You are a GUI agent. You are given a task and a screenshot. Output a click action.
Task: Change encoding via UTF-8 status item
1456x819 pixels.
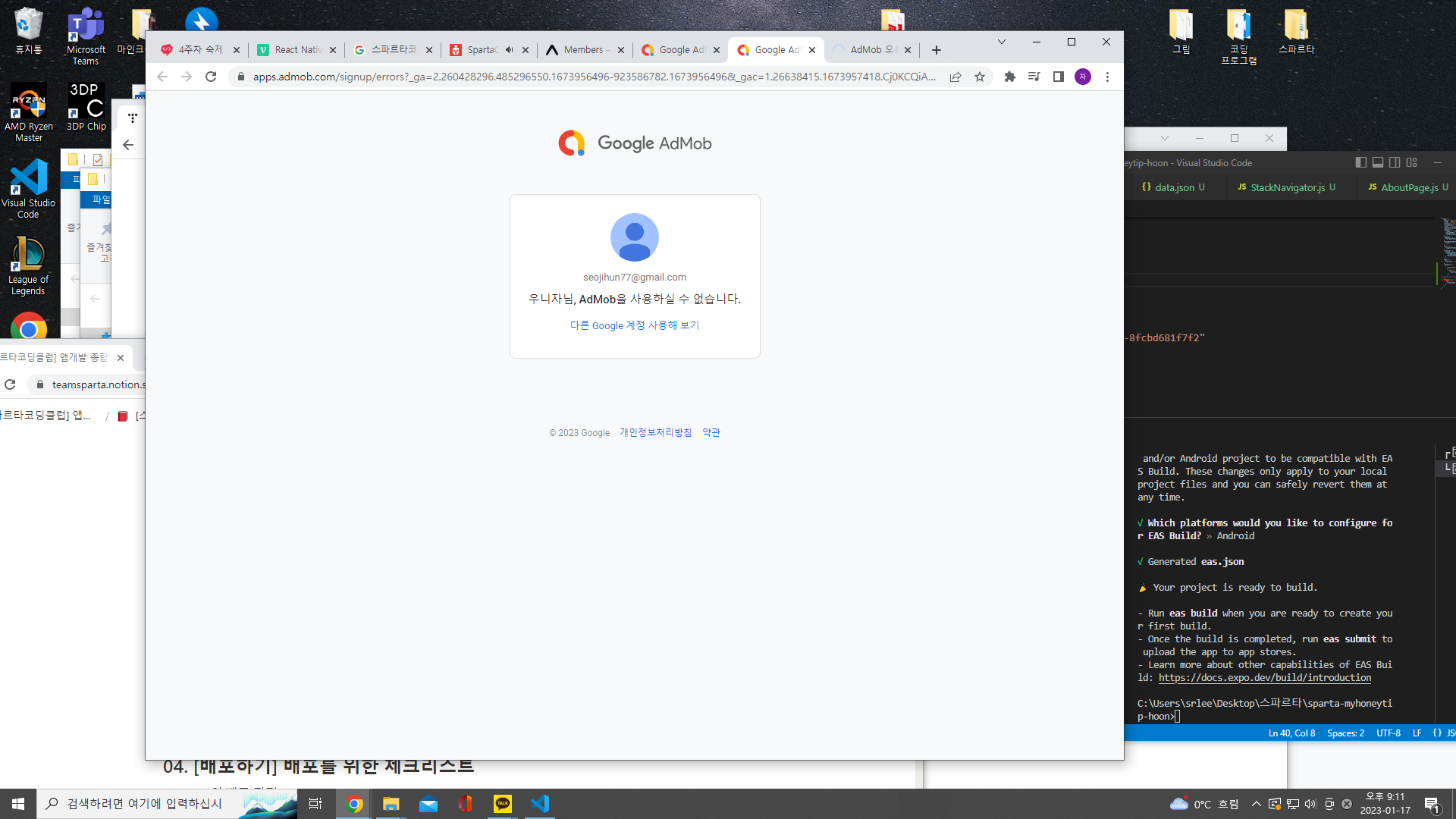point(1388,733)
